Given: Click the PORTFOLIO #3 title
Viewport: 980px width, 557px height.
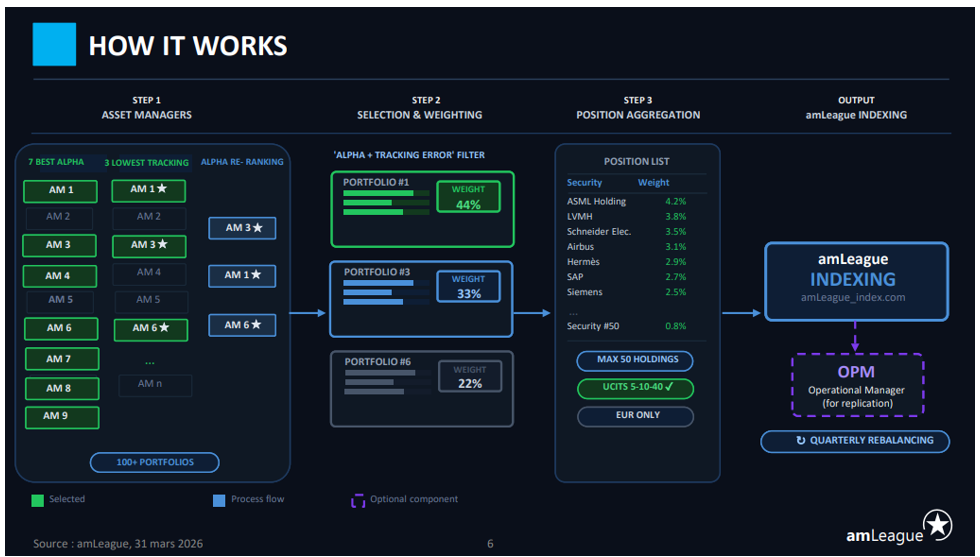Looking at the screenshot, I should 377,272.
